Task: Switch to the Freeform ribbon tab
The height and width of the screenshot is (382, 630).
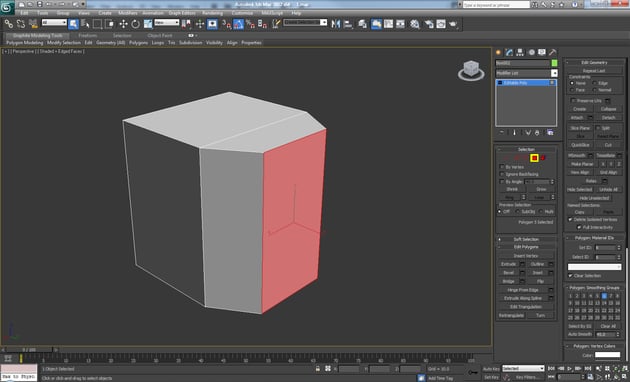Action: click(88, 35)
